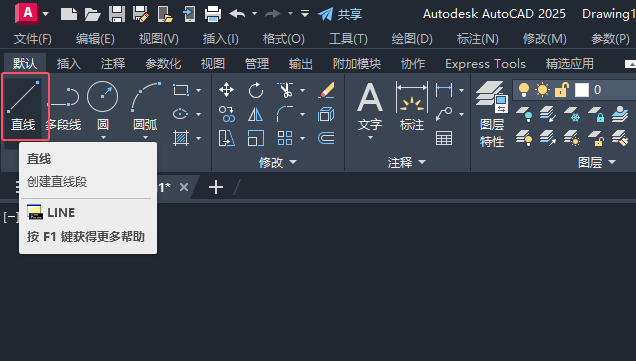Click the Dimension (标注) tool
The height and width of the screenshot is (361, 636).
(x=412, y=106)
